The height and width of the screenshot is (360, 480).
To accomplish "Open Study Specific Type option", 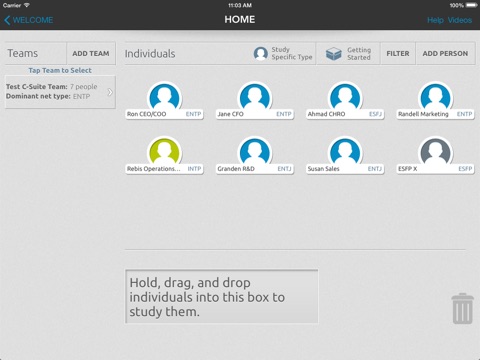I will click(283, 53).
